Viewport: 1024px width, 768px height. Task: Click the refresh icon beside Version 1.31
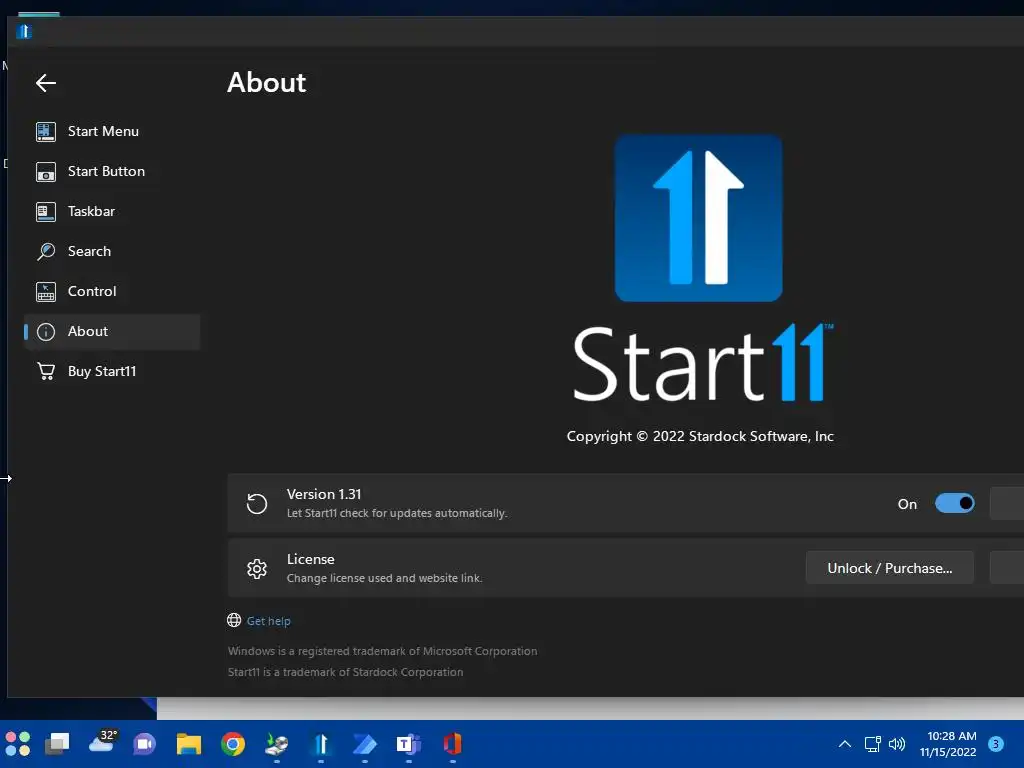[x=257, y=504]
